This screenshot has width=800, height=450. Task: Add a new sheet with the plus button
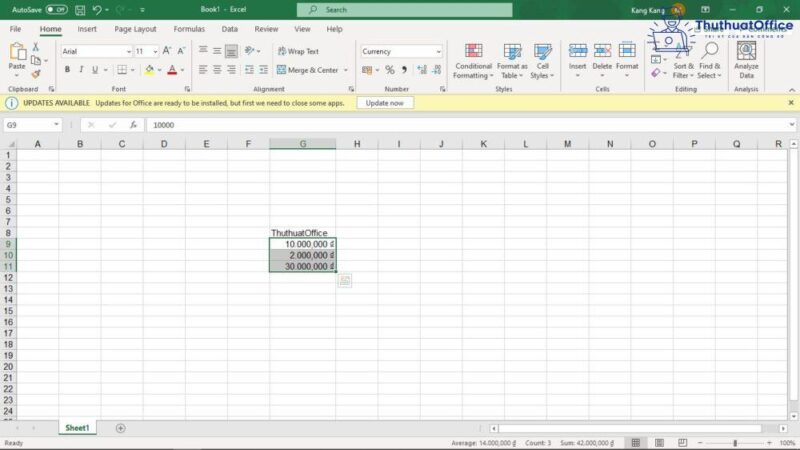click(x=120, y=428)
